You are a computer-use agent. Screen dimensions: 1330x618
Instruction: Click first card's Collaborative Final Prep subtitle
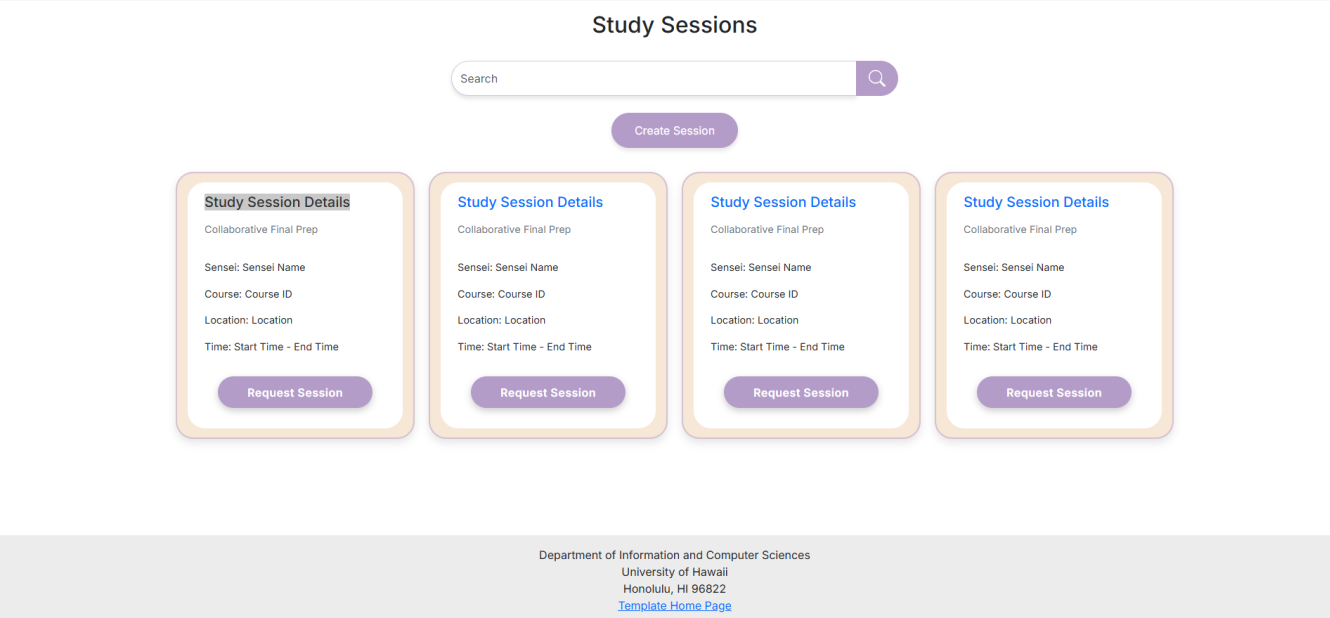point(261,230)
